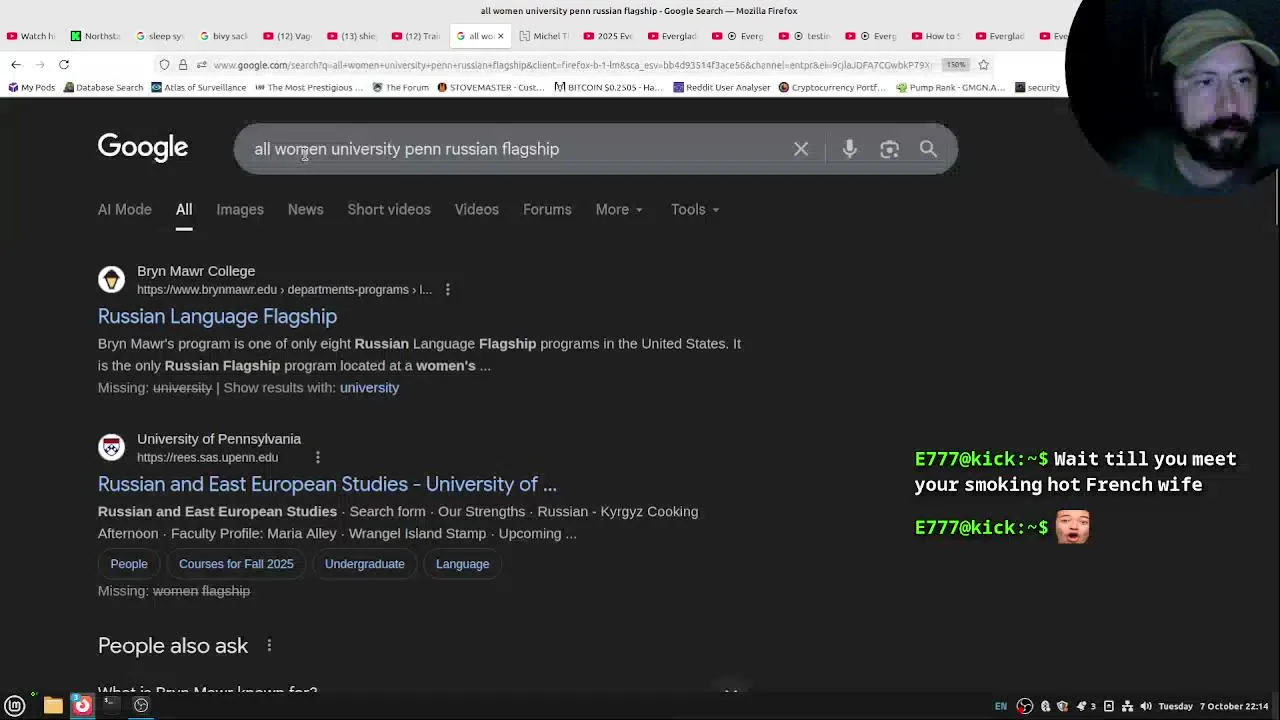Open search by image camera icon

(889, 149)
